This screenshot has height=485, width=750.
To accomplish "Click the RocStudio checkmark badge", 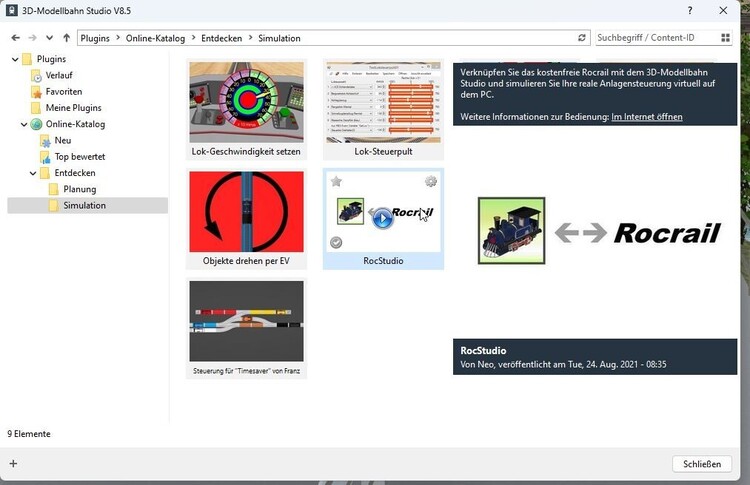I will (x=336, y=242).
